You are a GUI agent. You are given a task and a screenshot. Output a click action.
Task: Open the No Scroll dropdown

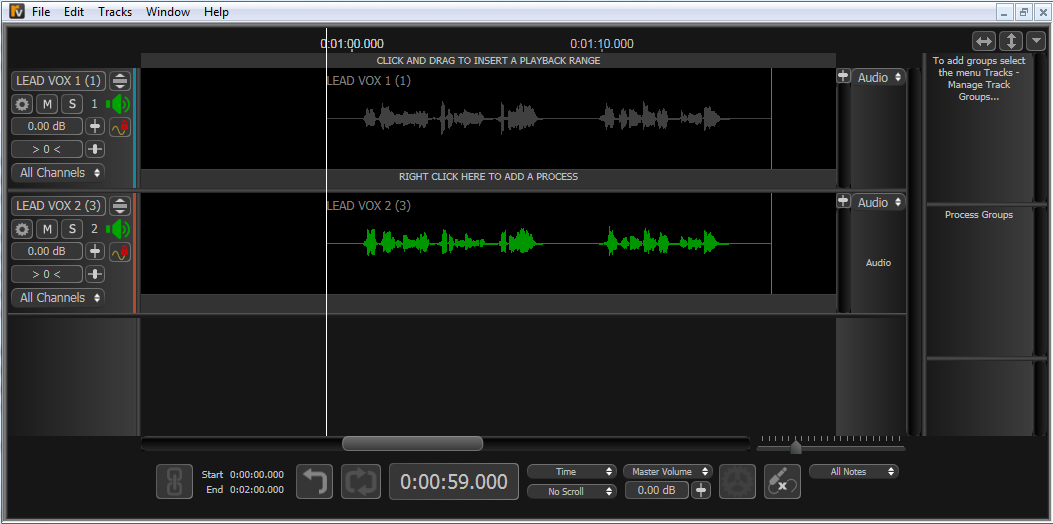point(572,491)
